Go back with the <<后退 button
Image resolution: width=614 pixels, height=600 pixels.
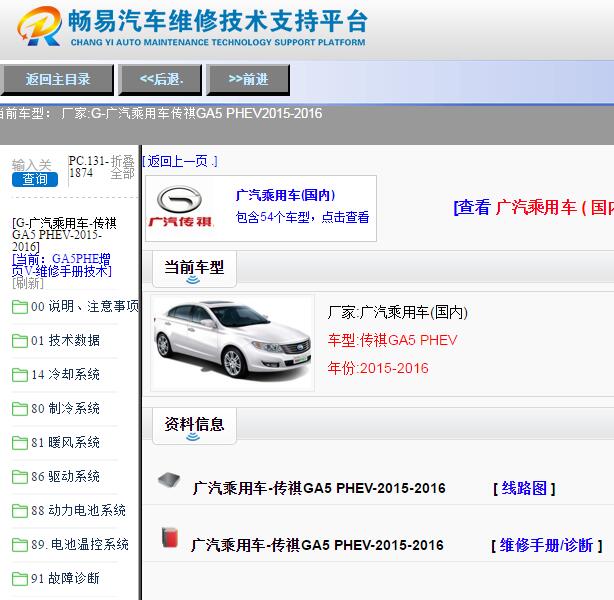click(161, 80)
